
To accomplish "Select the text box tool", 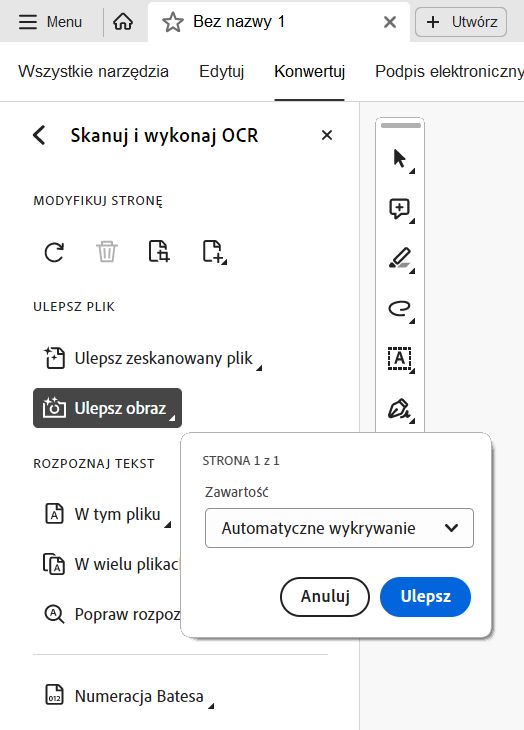I will click(x=400, y=359).
